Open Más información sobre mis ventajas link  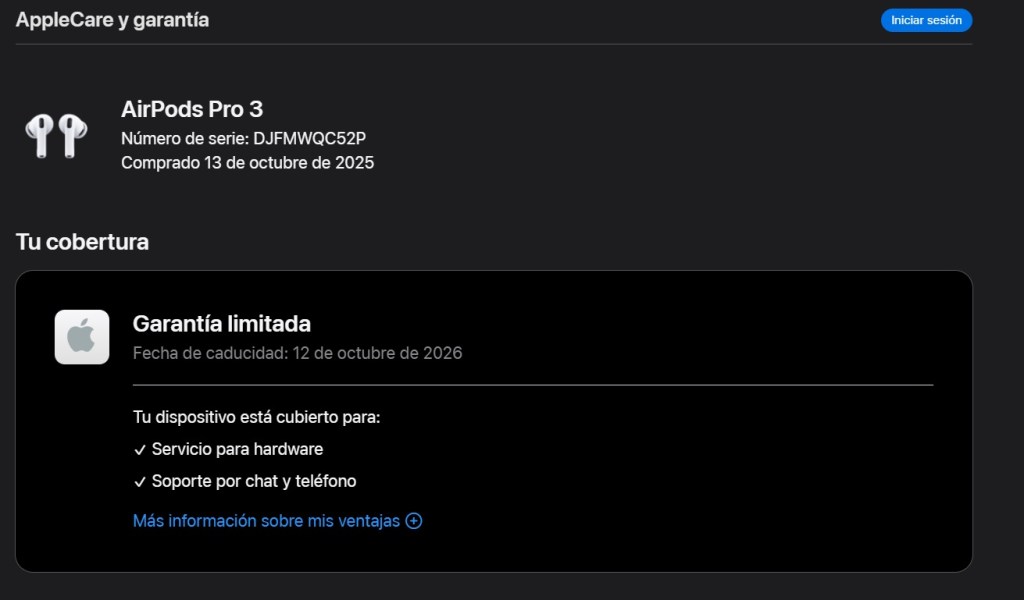pos(266,521)
